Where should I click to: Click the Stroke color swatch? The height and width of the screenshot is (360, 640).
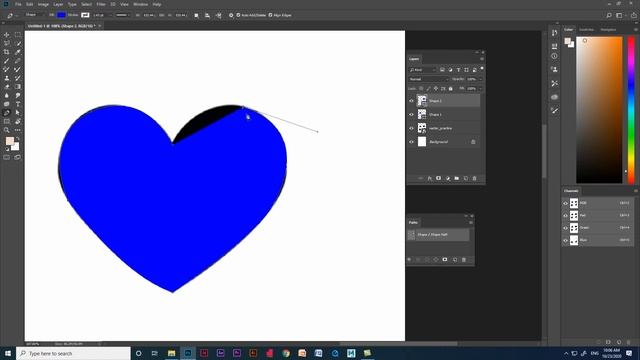[85, 15]
